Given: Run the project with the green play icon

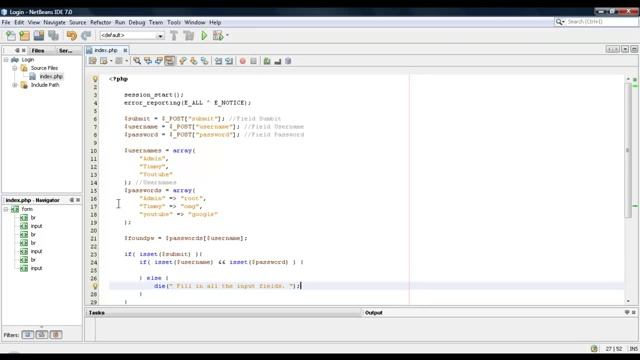Looking at the screenshot, I should pyautogui.click(x=204, y=36).
